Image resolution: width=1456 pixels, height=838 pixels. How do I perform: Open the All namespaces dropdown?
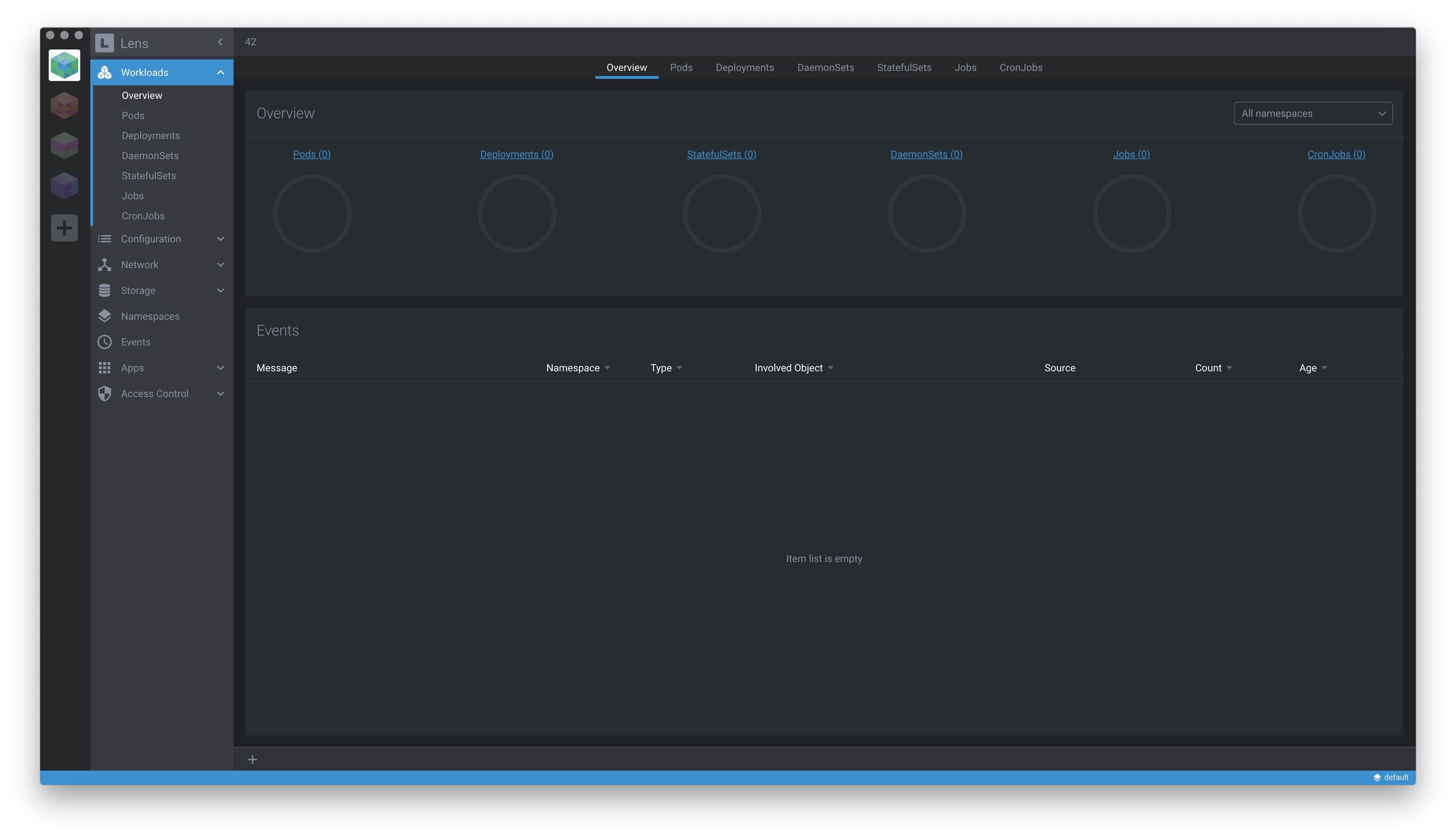[x=1313, y=113]
